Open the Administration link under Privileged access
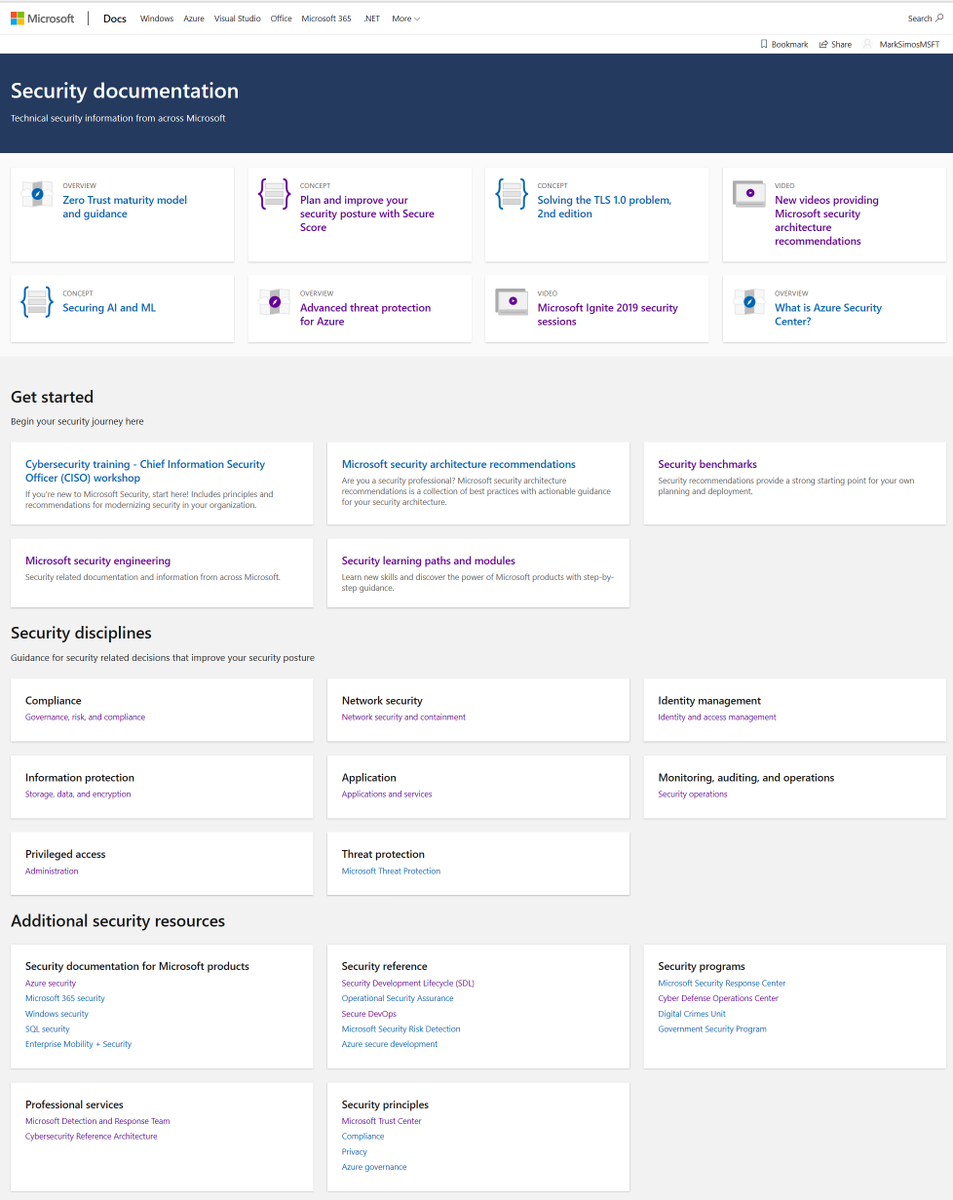953x1200 pixels. (52, 871)
